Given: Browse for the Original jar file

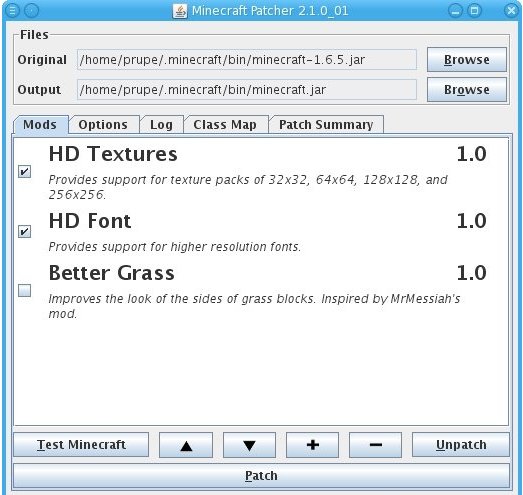Looking at the screenshot, I should click(467, 60).
